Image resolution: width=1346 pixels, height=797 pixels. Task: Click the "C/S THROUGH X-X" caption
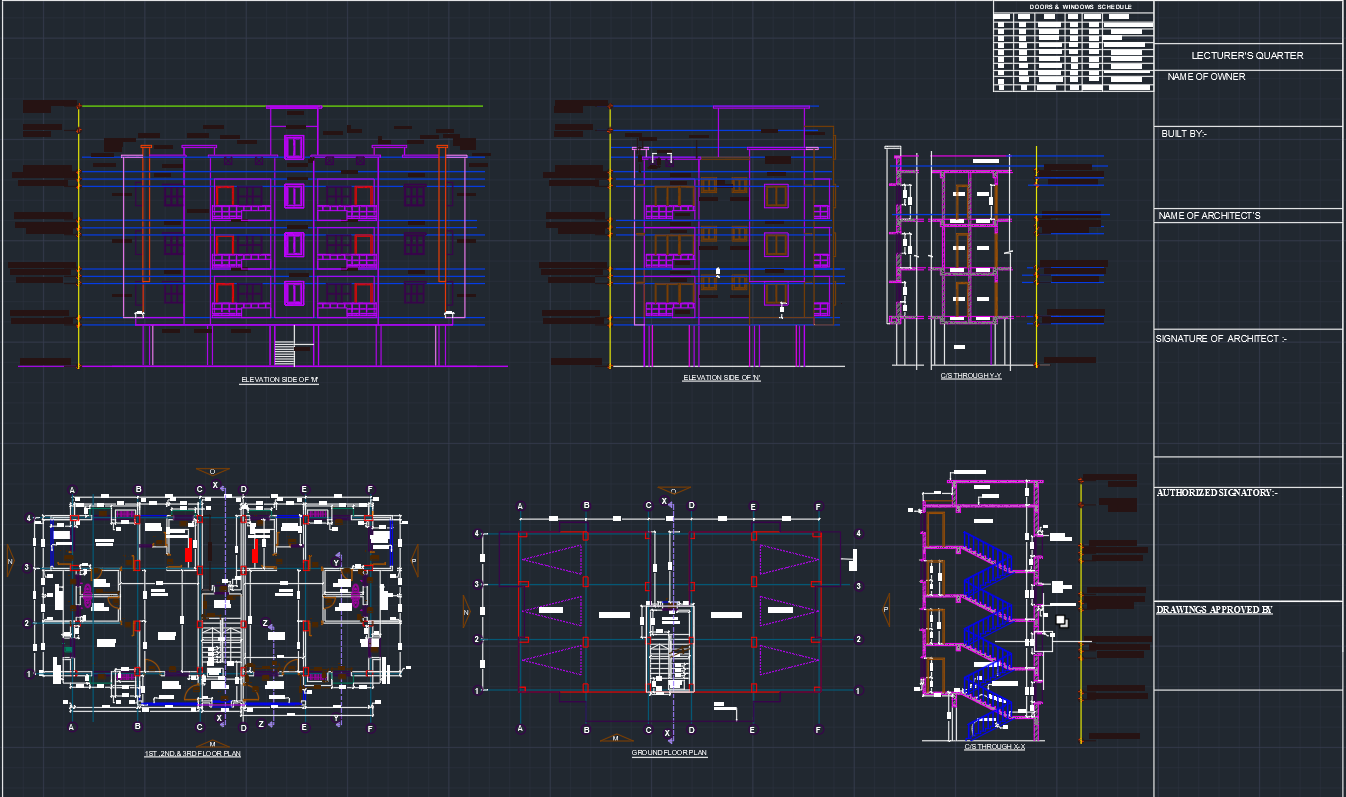click(994, 747)
